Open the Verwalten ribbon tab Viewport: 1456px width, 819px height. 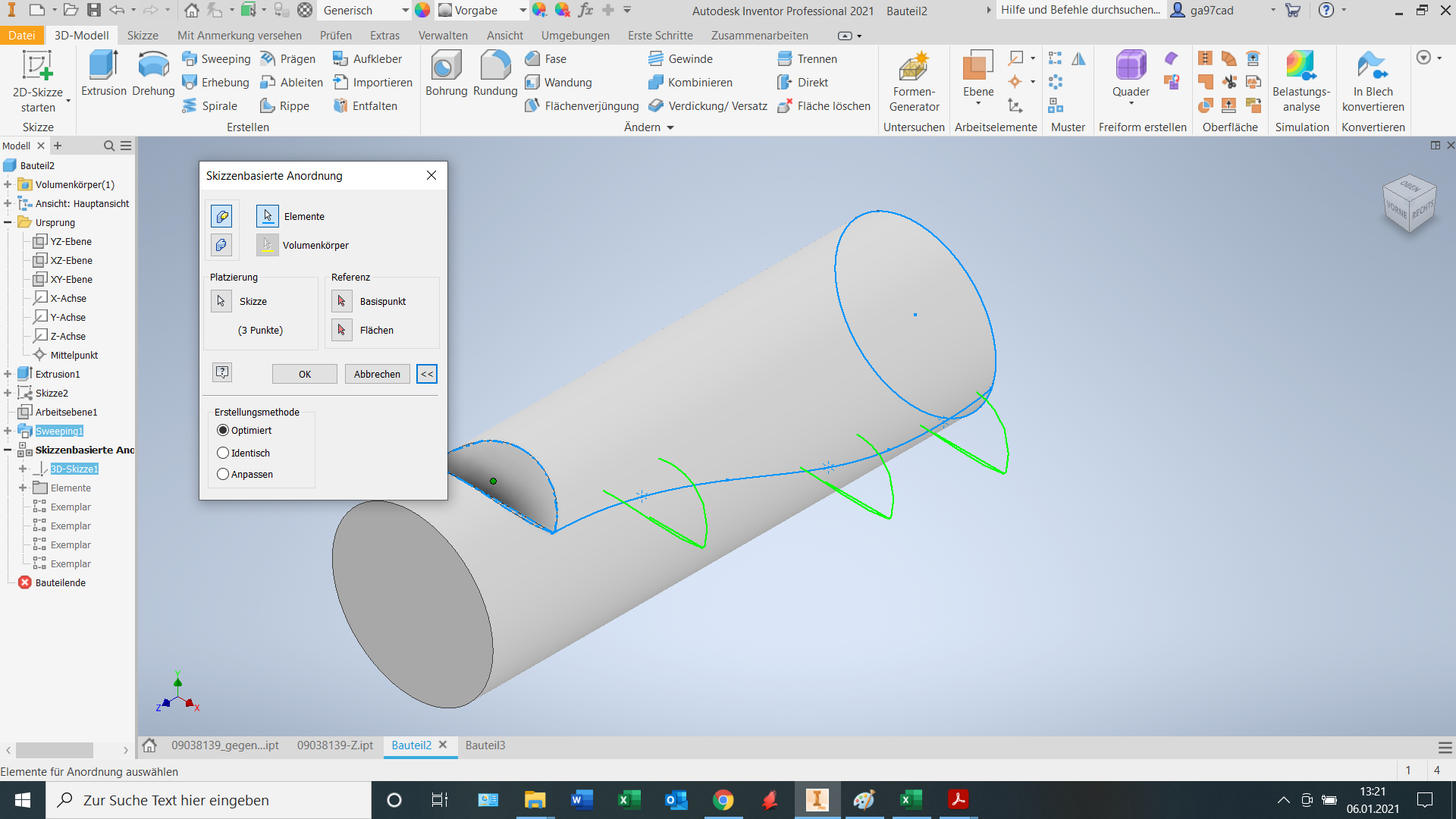pos(442,35)
